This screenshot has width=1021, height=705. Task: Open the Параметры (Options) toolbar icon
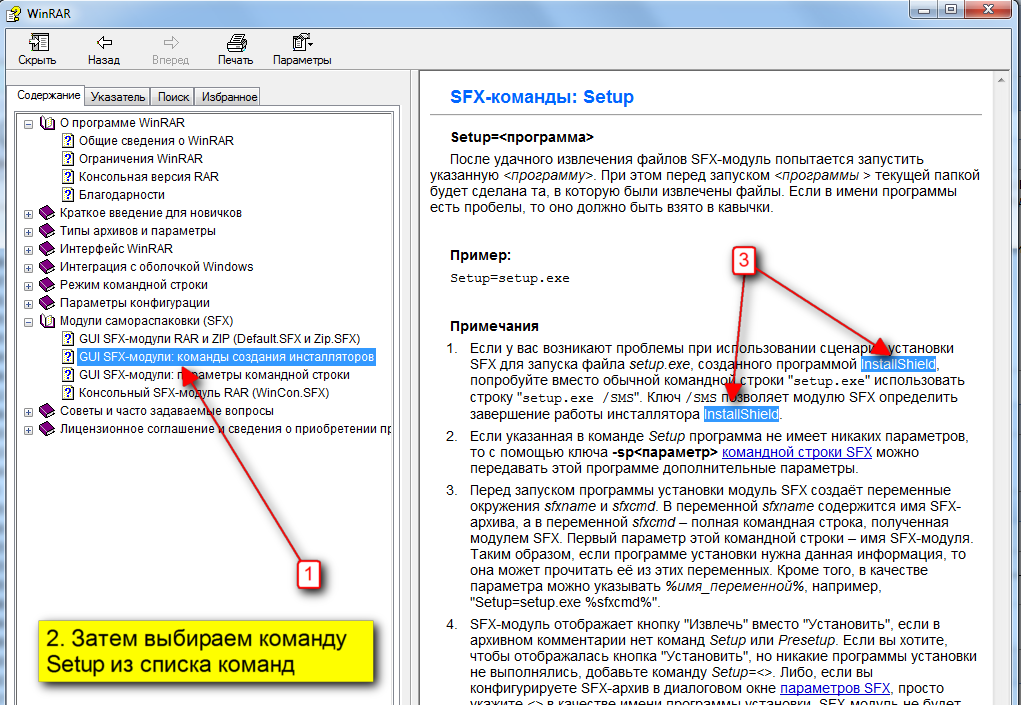point(302,42)
